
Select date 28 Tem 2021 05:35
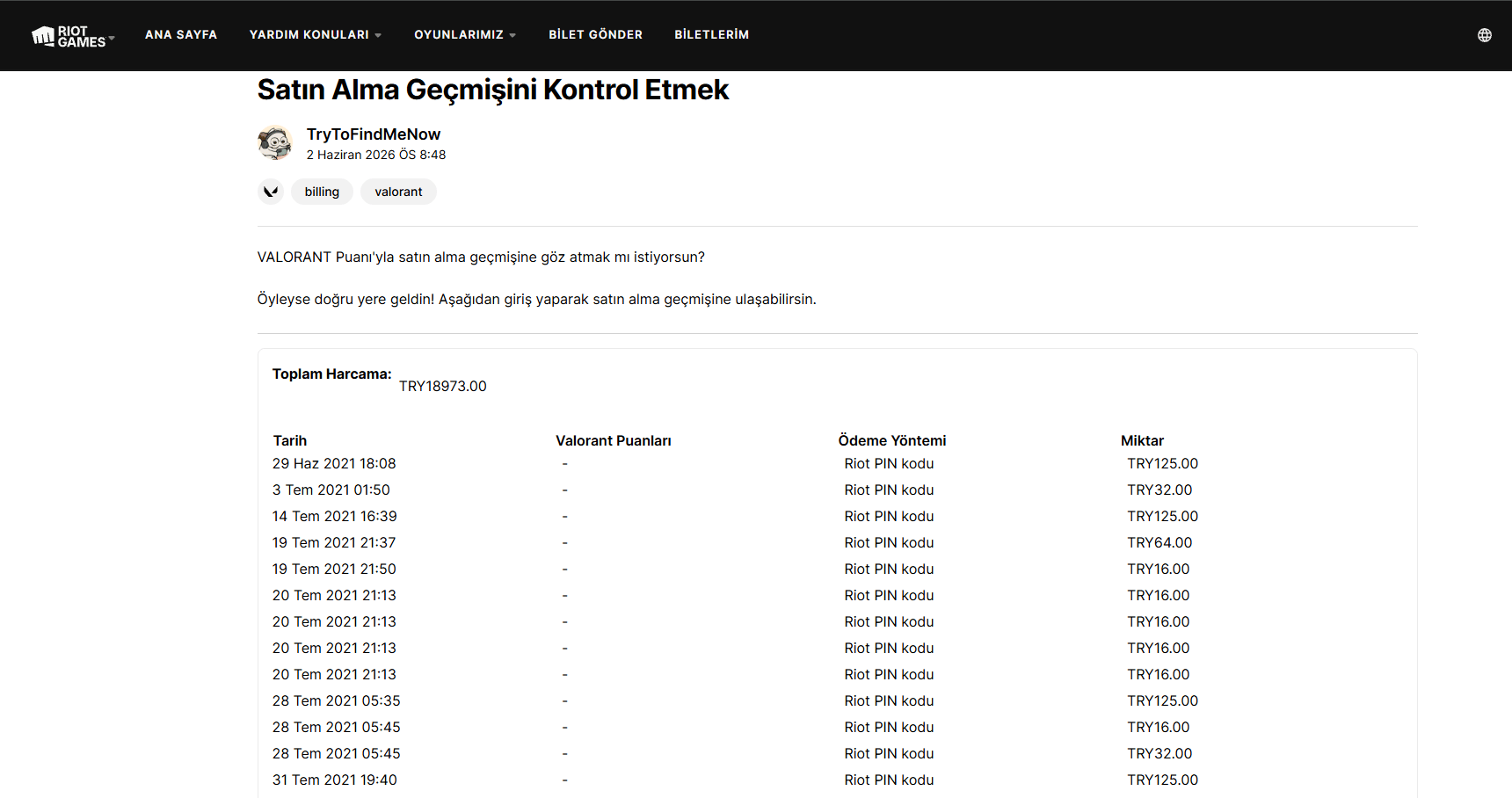[337, 701]
